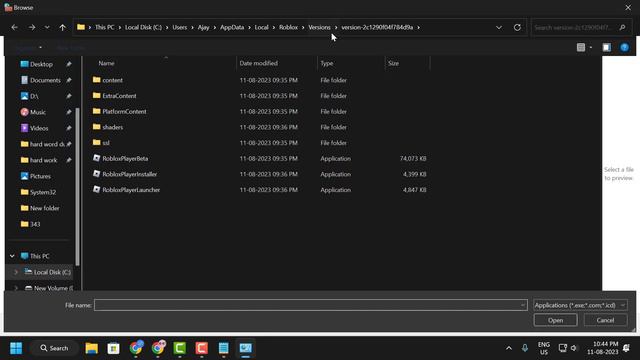640x360 pixels.
Task: Open 343 folder in navigation pane
Action: [30, 224]
